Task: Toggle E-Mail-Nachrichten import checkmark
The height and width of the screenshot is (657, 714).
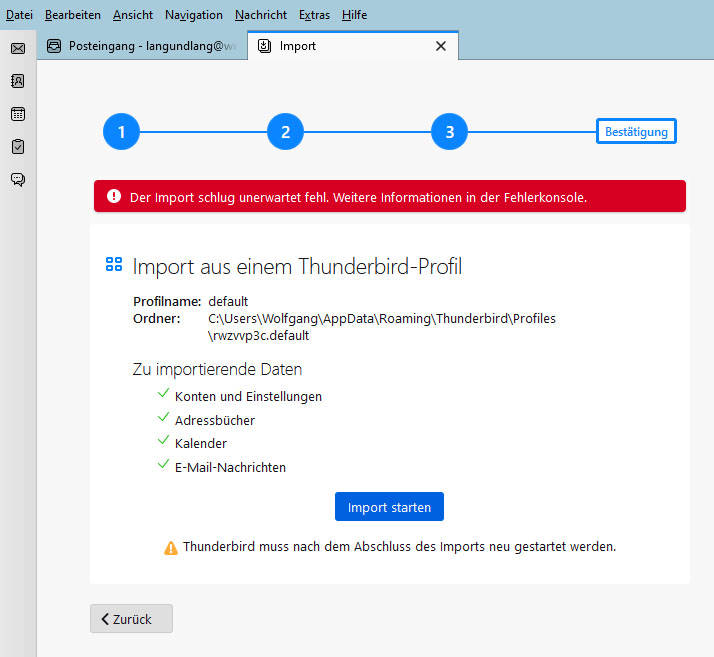Action: tap(163, 465)
